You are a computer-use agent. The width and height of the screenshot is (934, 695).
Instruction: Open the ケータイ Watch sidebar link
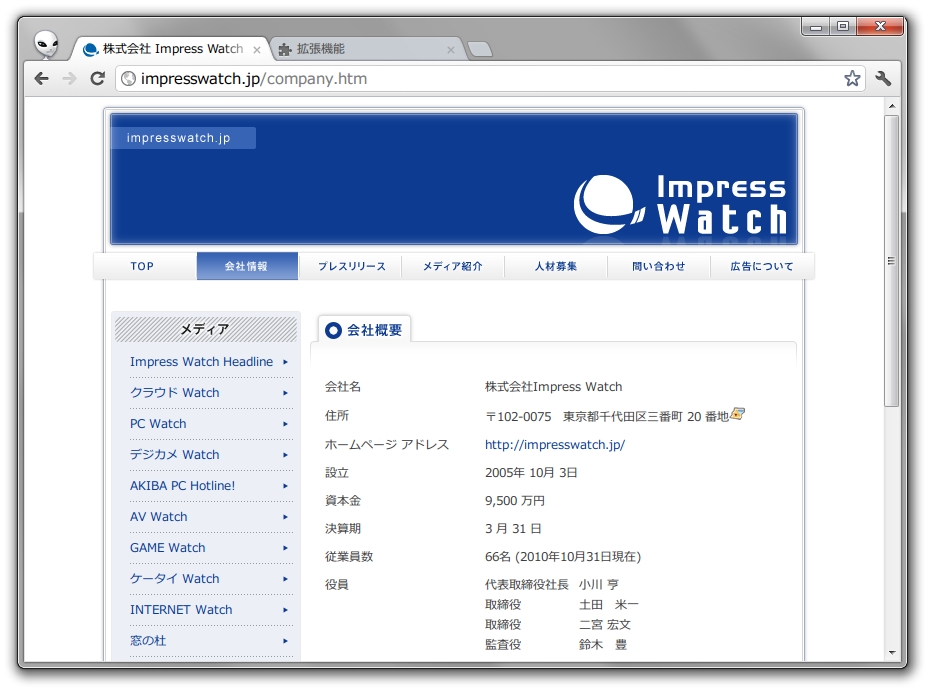175,578
